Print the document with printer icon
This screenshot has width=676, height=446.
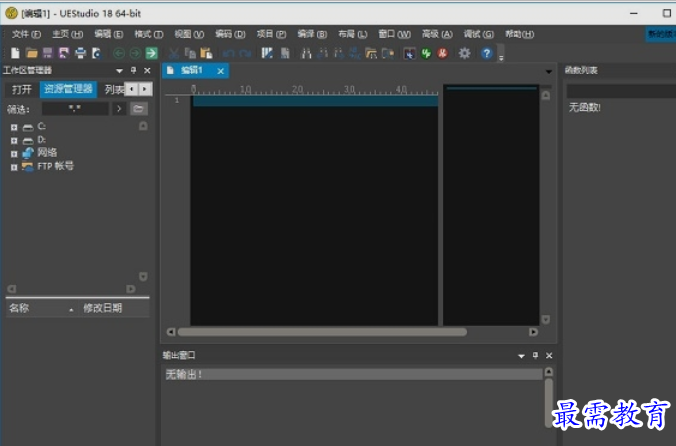[81, 53]
